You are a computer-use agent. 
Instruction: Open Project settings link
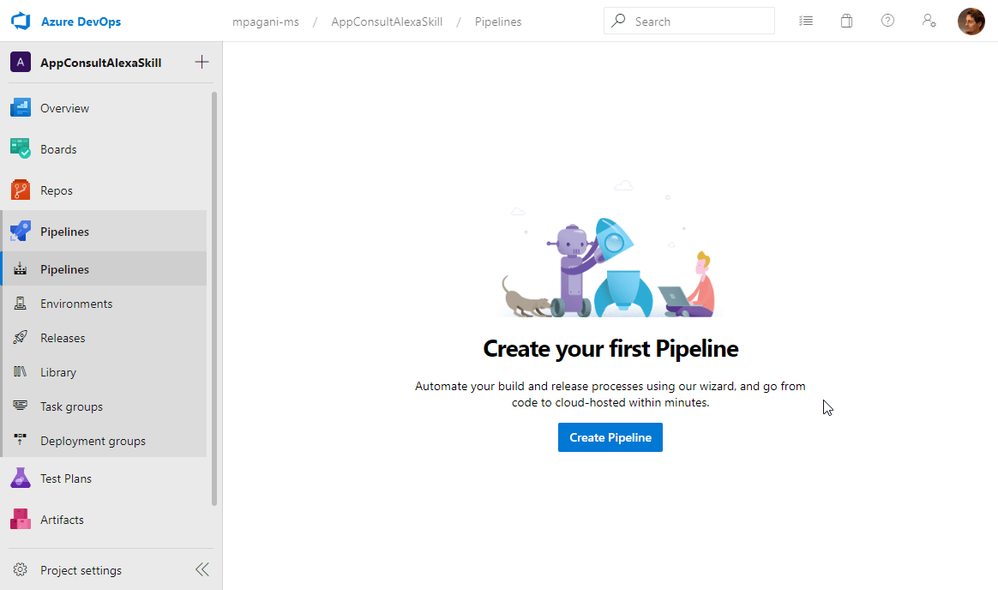(81, 570)
